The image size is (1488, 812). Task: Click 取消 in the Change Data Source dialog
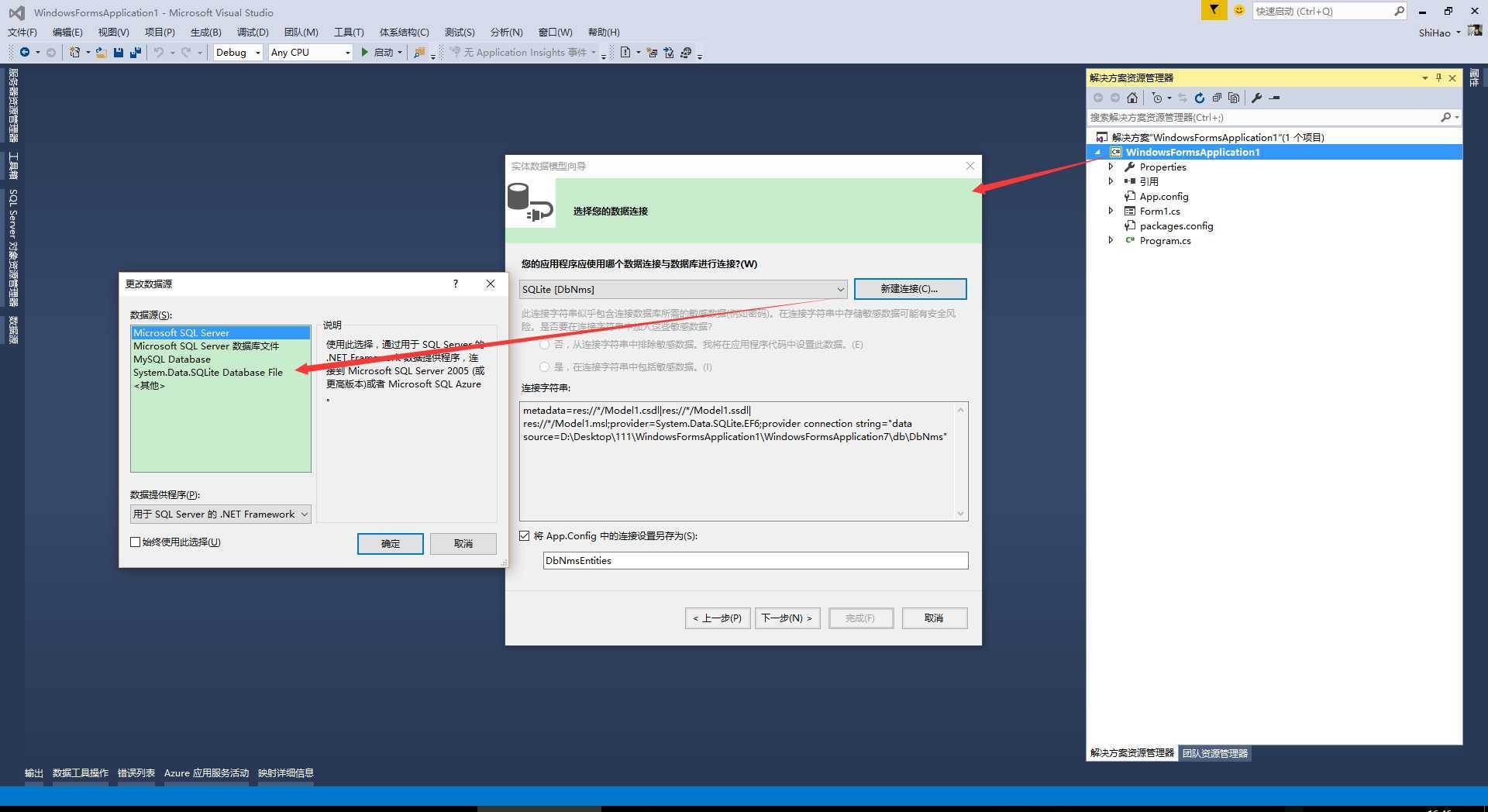click(463, 544)
